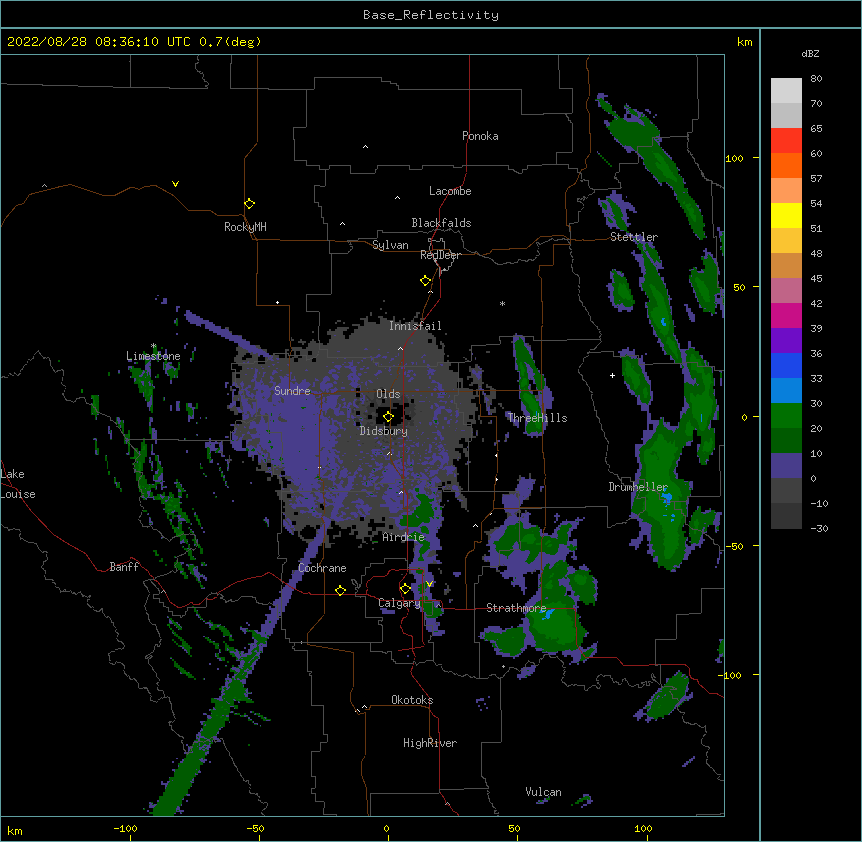Pick the red 60-65 dBZ legend swatch
Image resolution: width=862 pixels, height=842 pixels.
(x=786, y=141)
